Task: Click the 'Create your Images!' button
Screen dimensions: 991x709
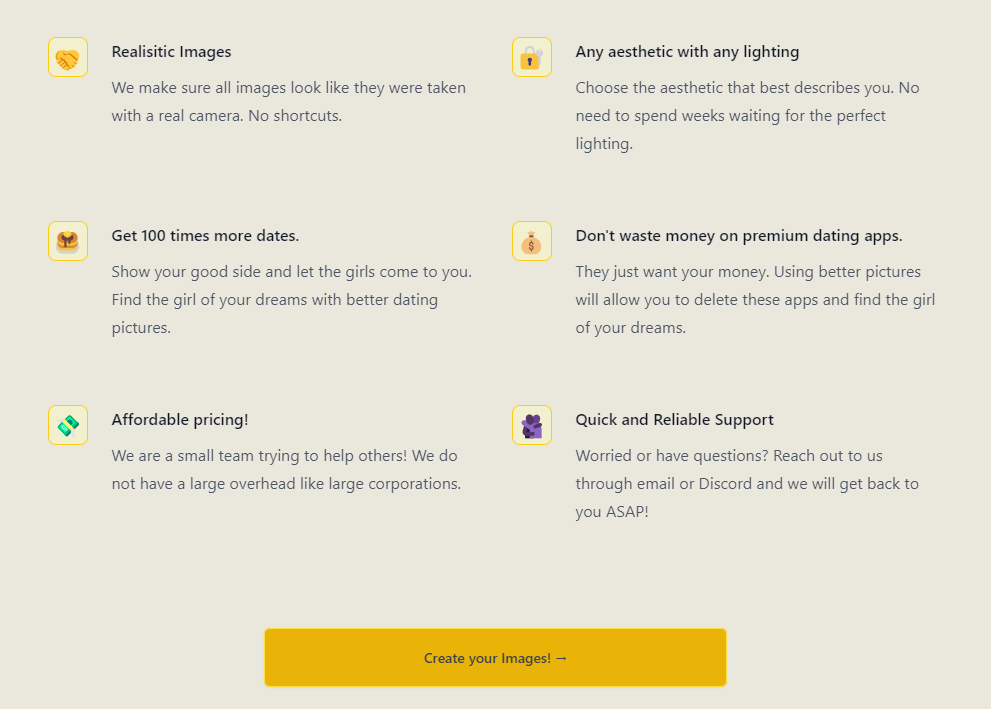Action: pos(495,657)
